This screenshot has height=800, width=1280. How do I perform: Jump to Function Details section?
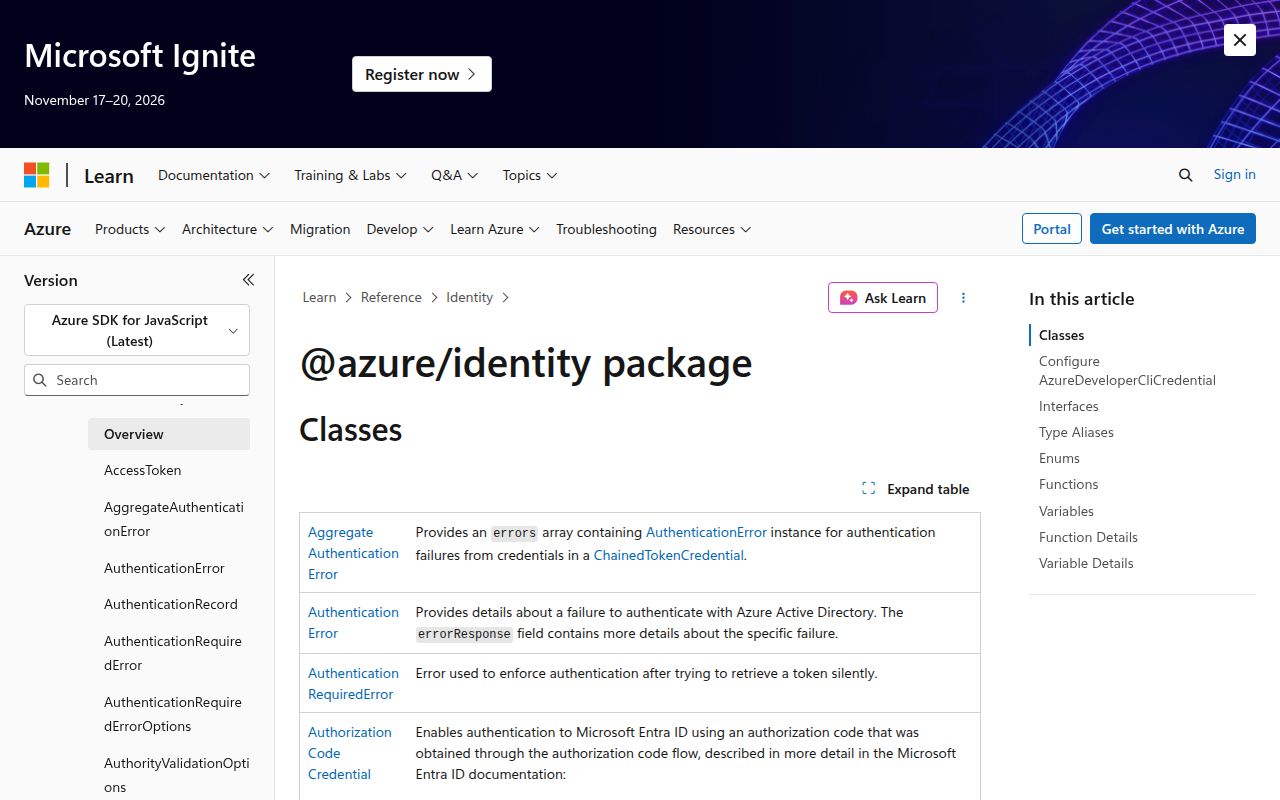click(x=1088, y=537)
